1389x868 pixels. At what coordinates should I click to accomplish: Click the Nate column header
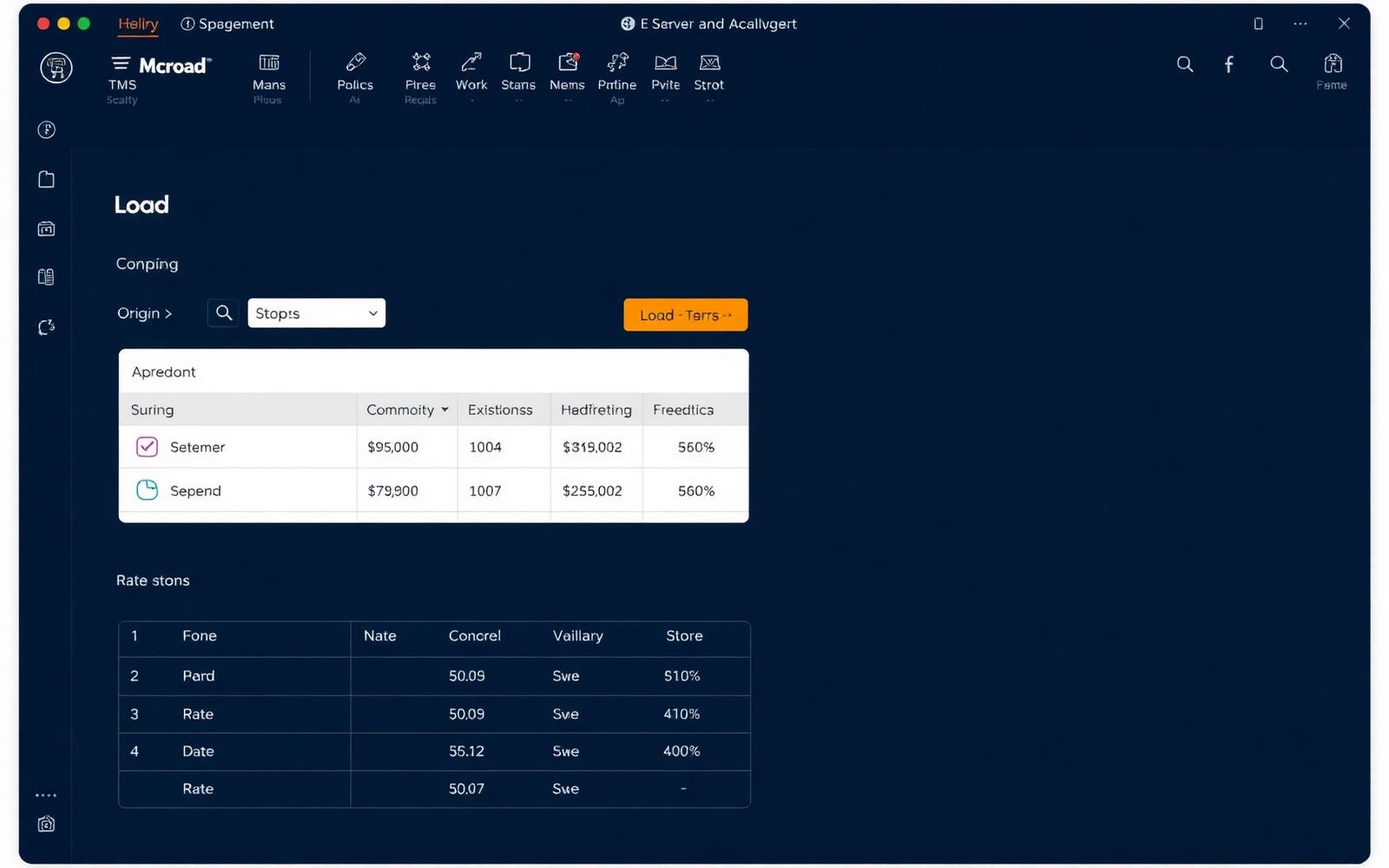379,635
